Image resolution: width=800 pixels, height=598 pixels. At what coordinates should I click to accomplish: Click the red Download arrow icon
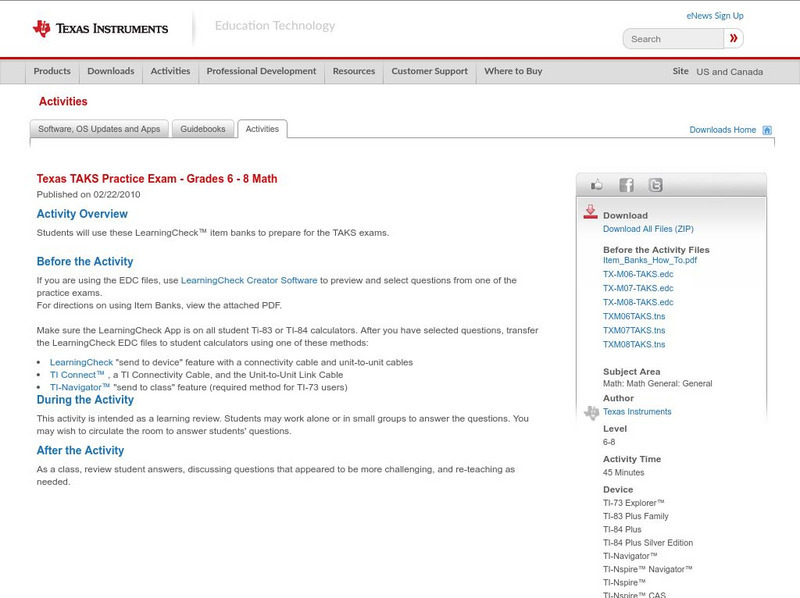click(590, 213)
